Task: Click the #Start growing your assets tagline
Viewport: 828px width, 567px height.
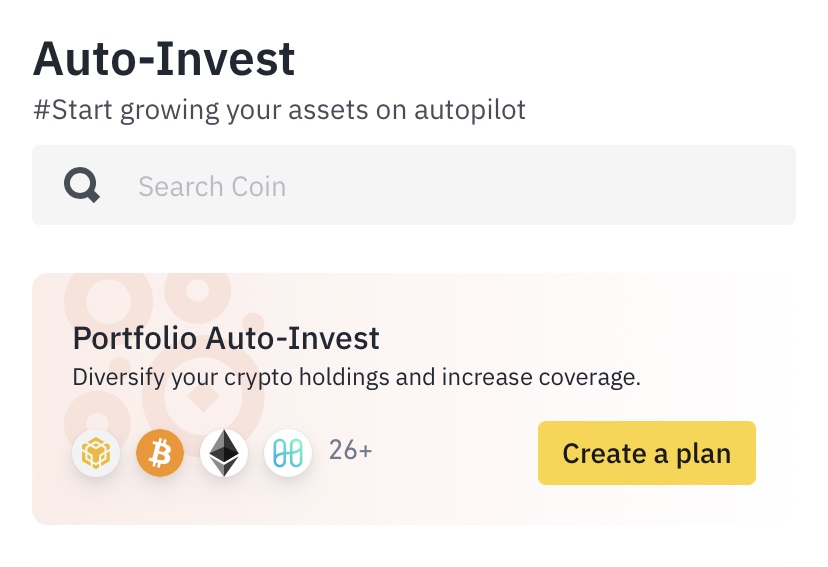Action: tap(279, 109)
